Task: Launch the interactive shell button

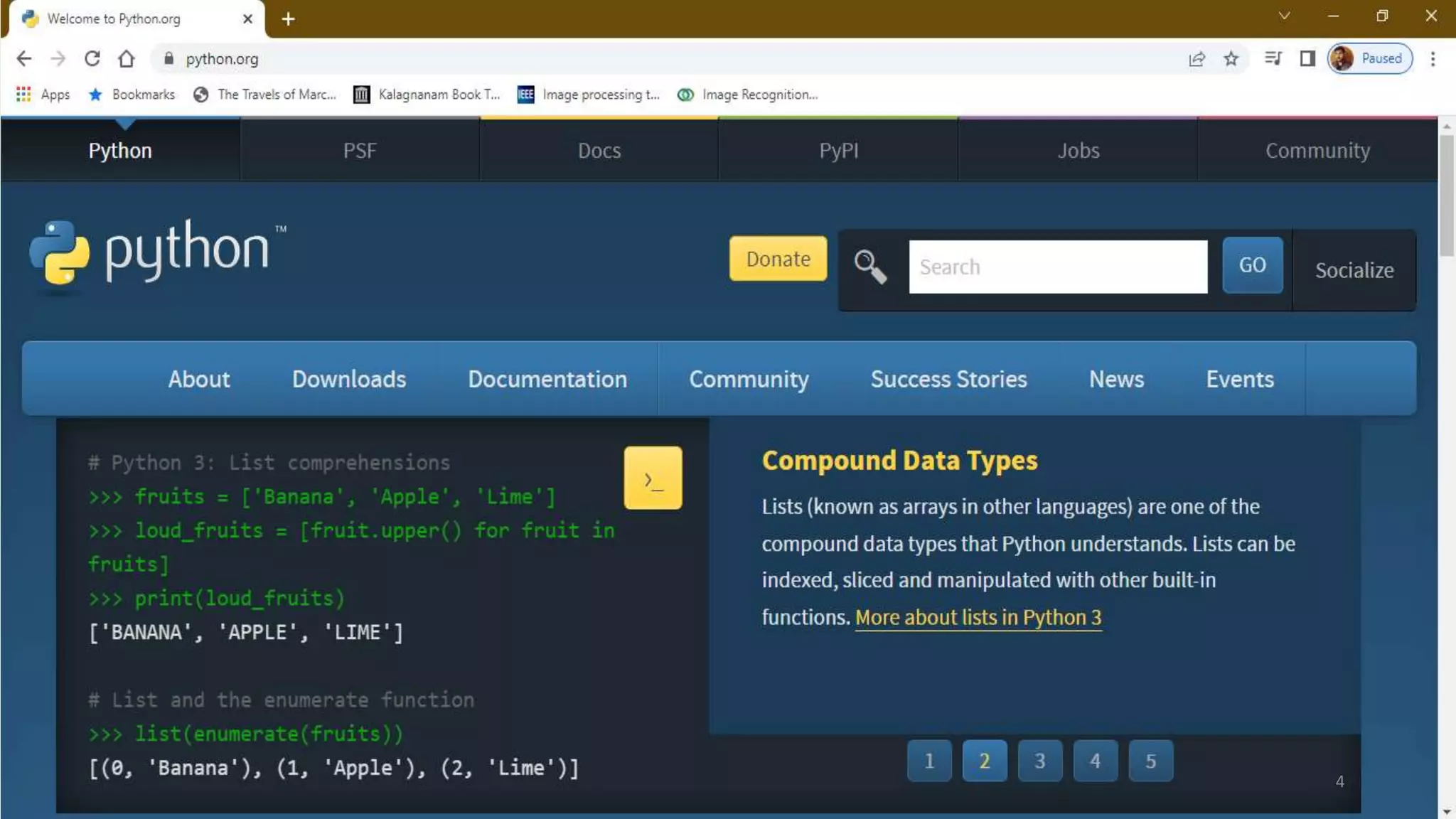Action: tap(653, 478)
